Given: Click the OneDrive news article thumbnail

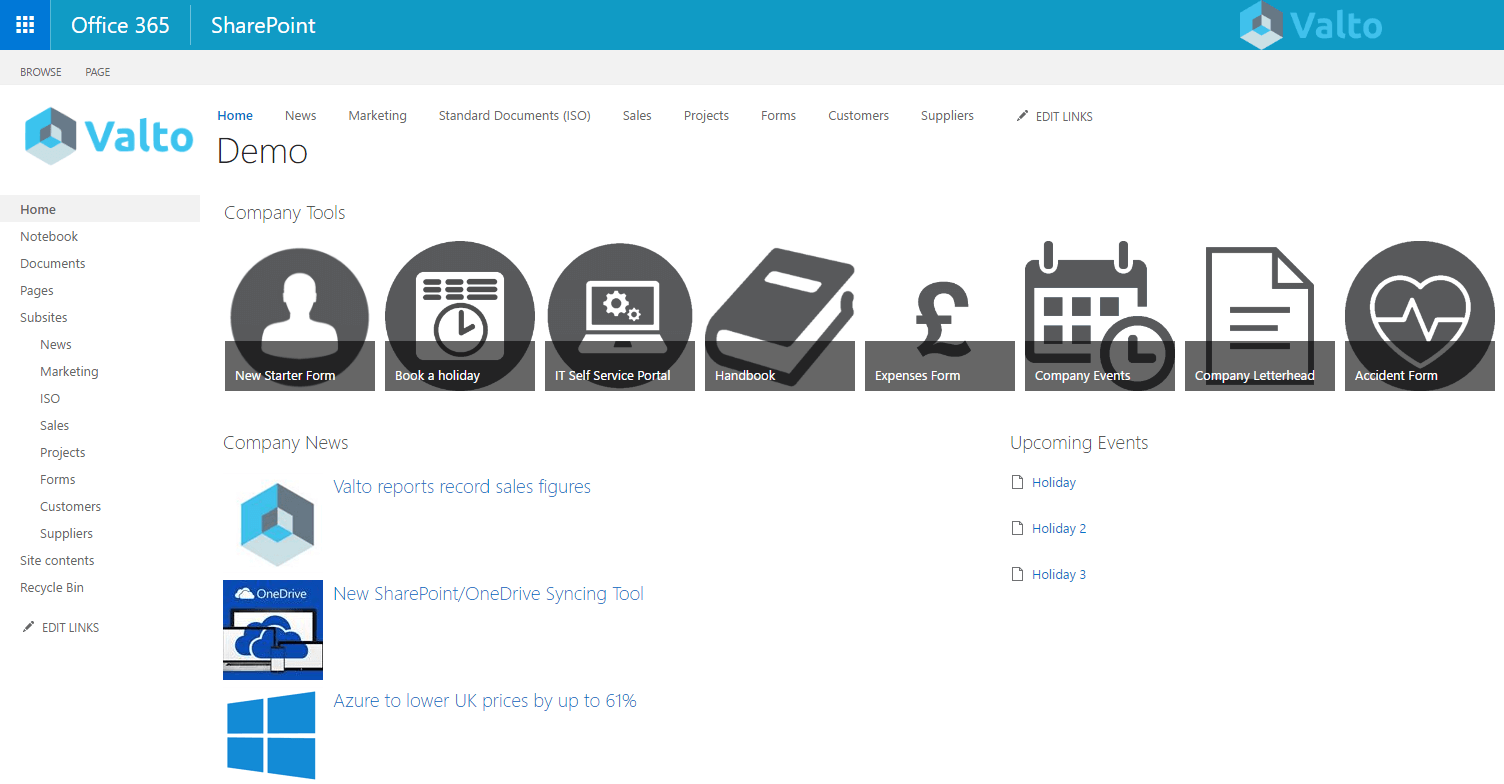Looking at the screenshot, I should (273, 630).
